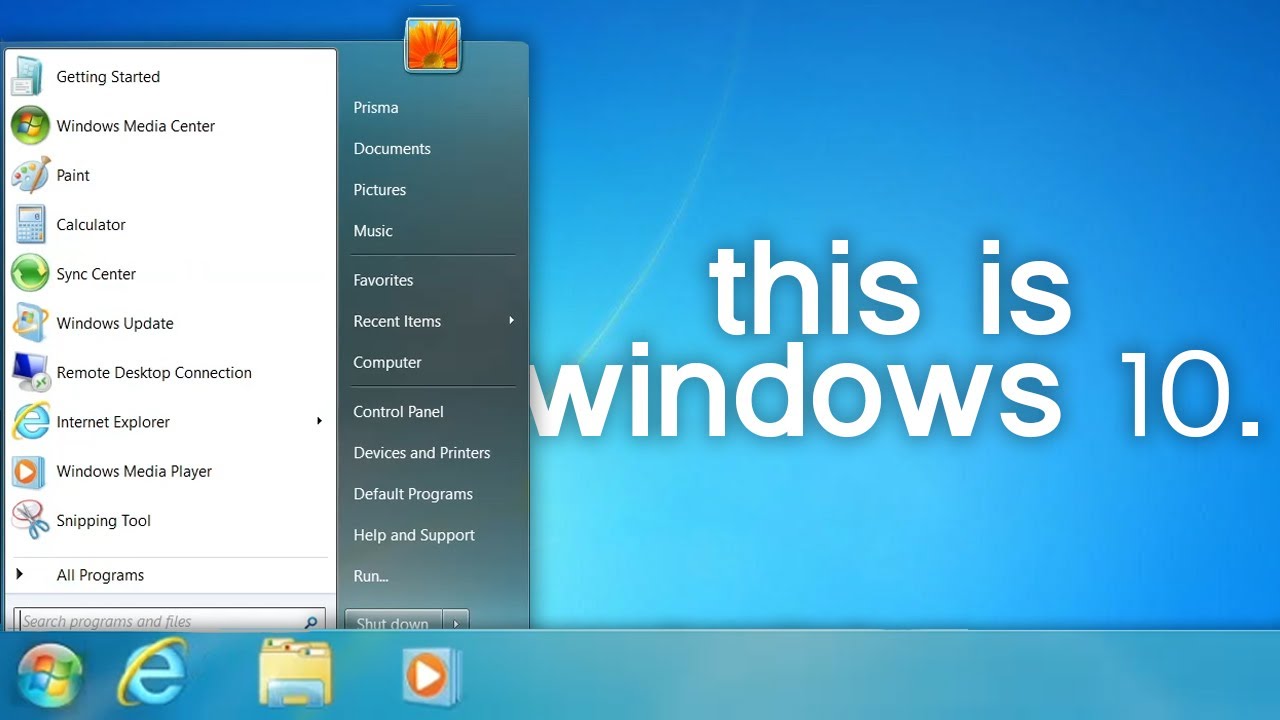Expand All Programs list
1280x720 pixels.
point(100,575)
